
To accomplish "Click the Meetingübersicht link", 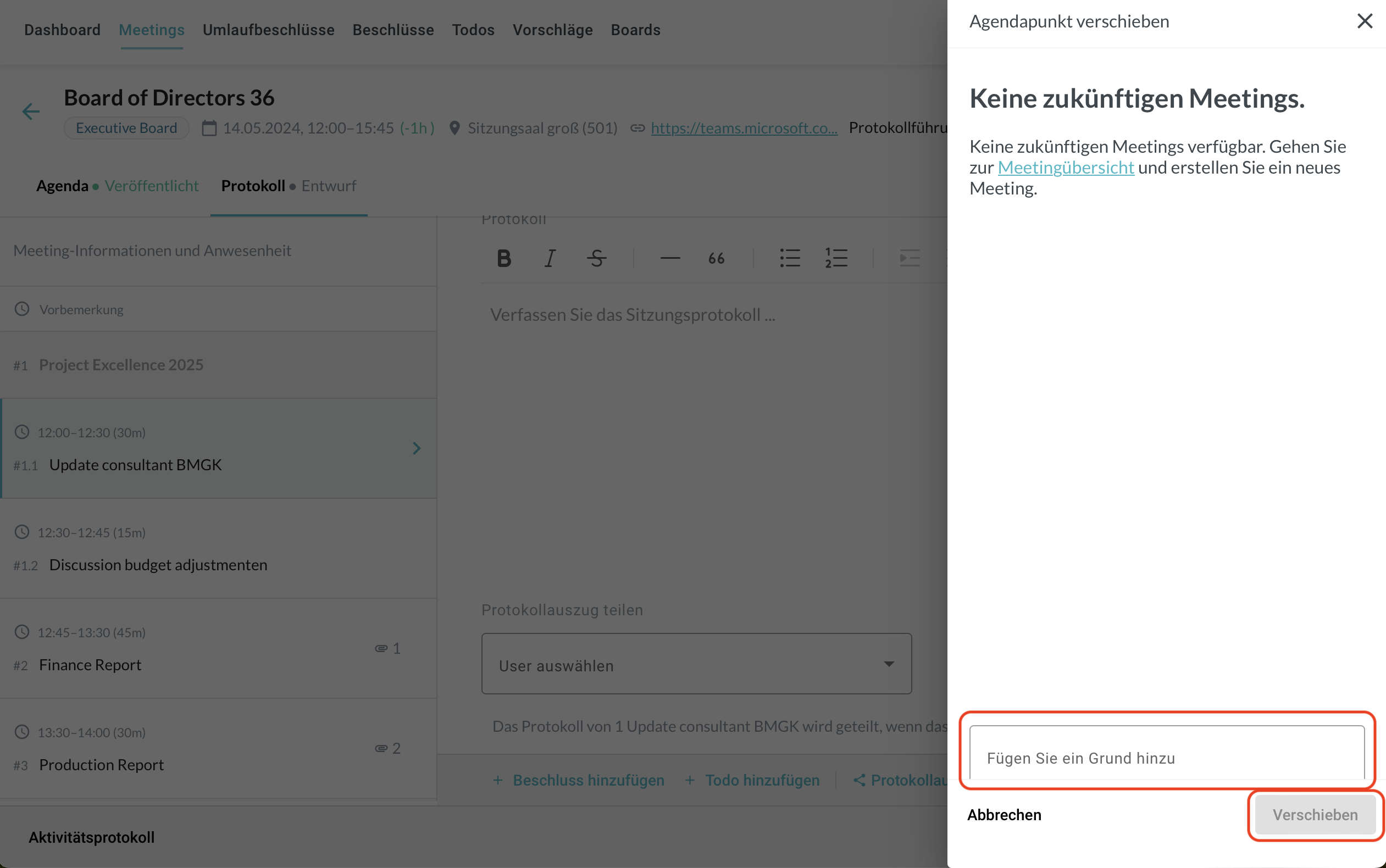I will point(1066,168).
